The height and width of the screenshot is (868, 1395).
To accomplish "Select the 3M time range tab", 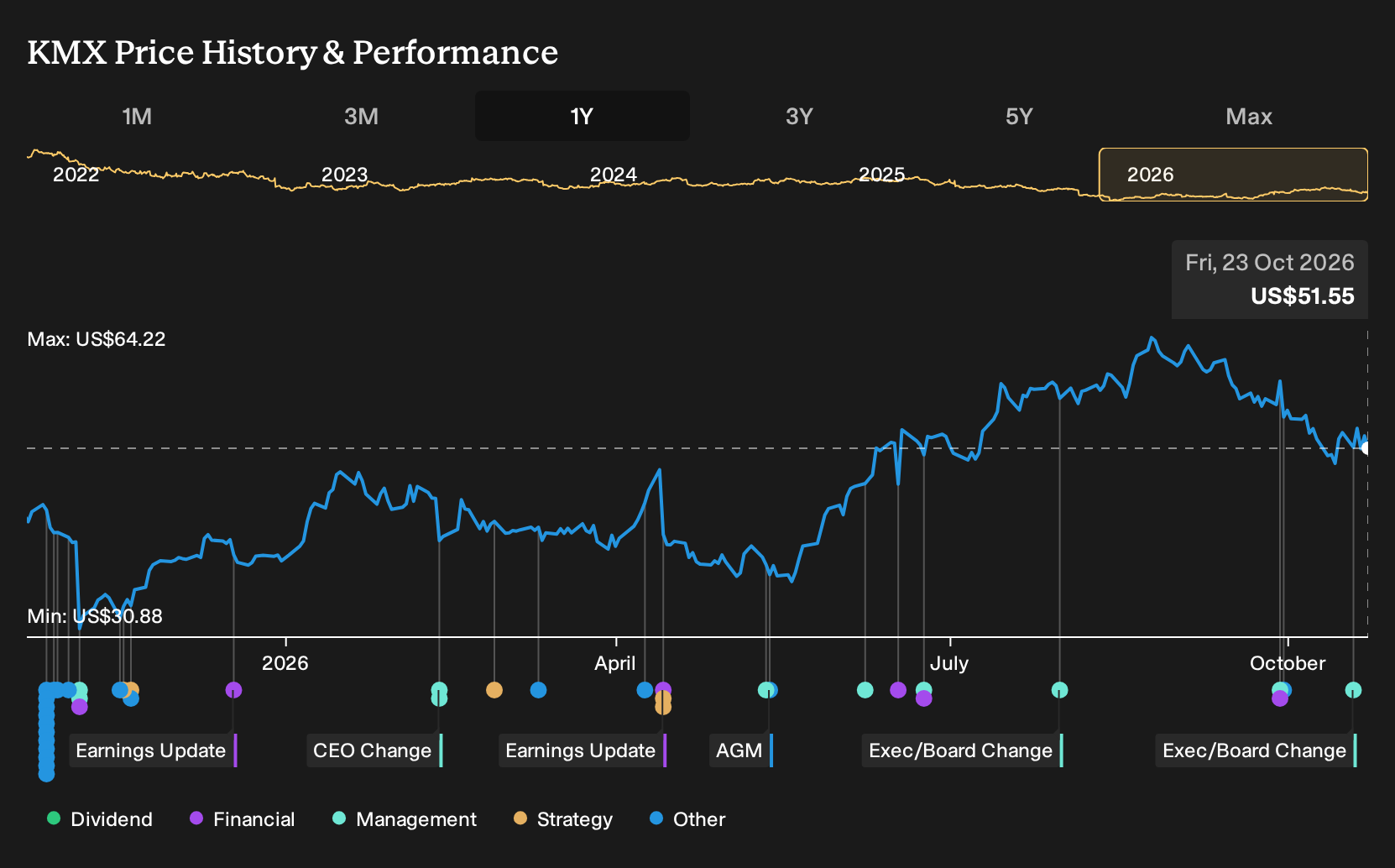I will [x=361, y=116].
